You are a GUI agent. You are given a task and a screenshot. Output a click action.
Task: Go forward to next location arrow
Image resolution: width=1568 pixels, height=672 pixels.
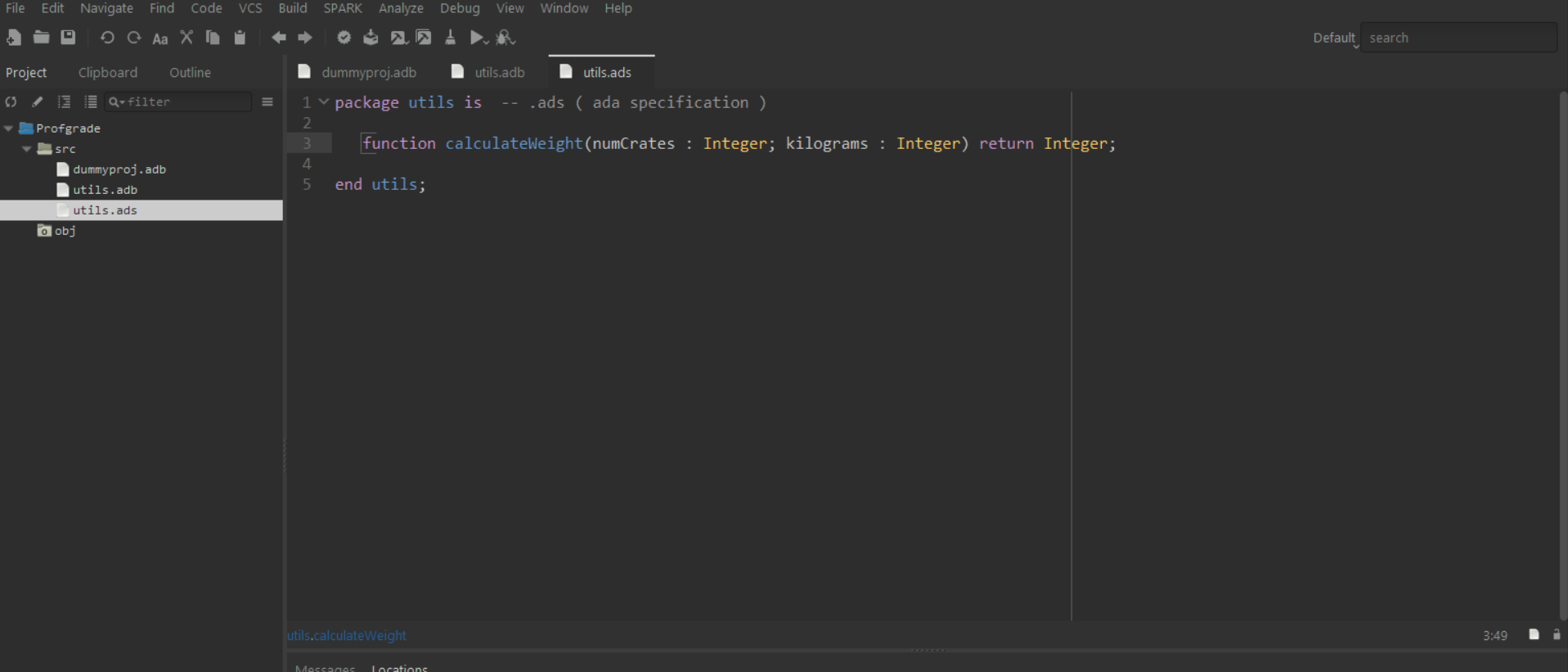pos(305,38)
